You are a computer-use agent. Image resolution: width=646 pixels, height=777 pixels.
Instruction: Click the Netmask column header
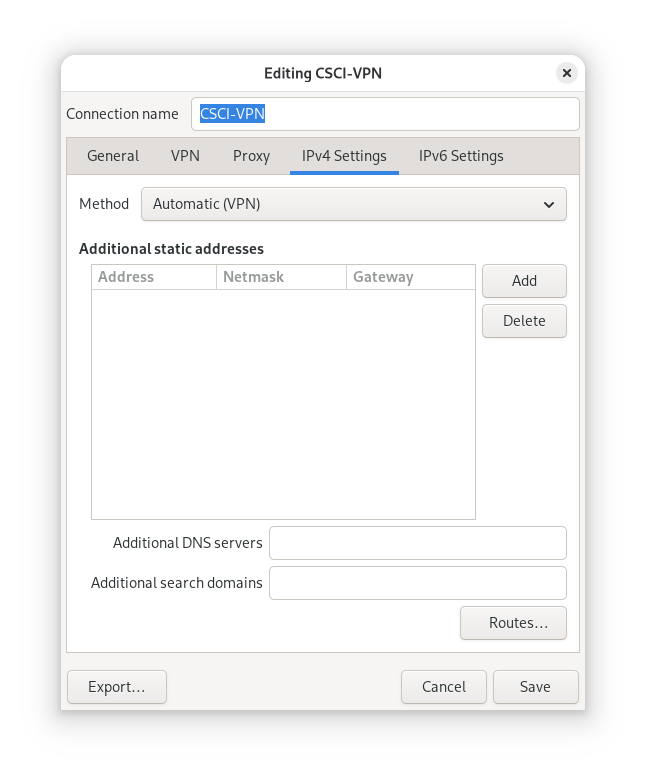click(281, 277)
